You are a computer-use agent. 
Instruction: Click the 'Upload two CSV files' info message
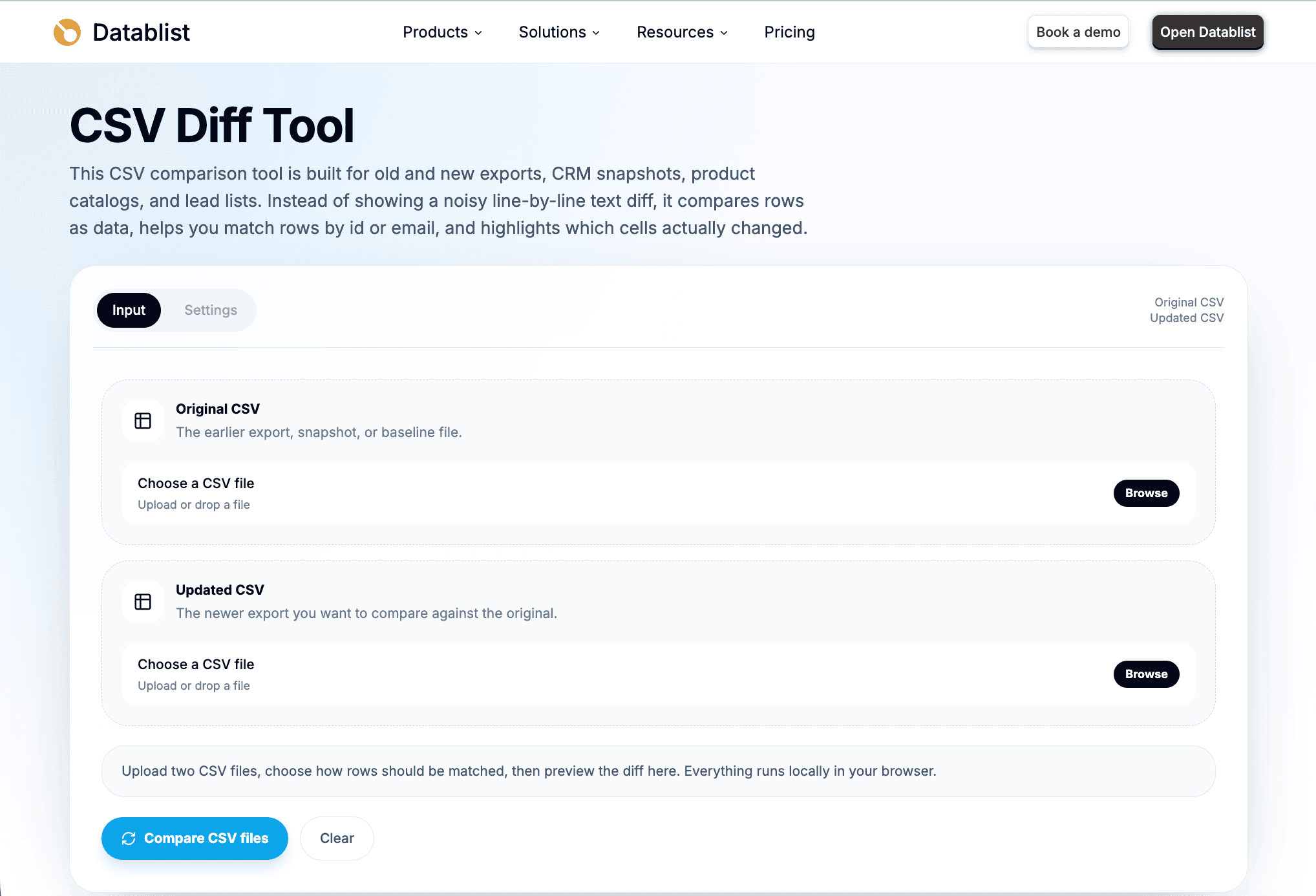click(658, 771)
